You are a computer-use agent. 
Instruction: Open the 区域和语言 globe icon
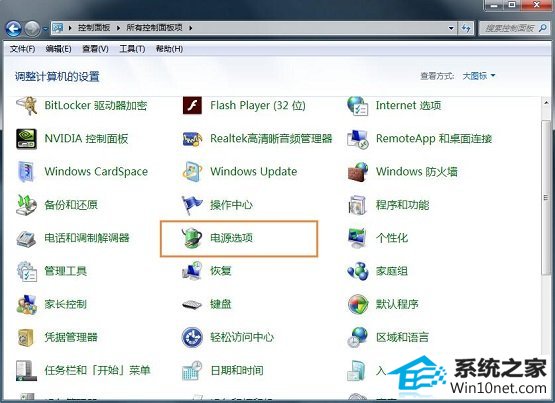click(357, 337)
